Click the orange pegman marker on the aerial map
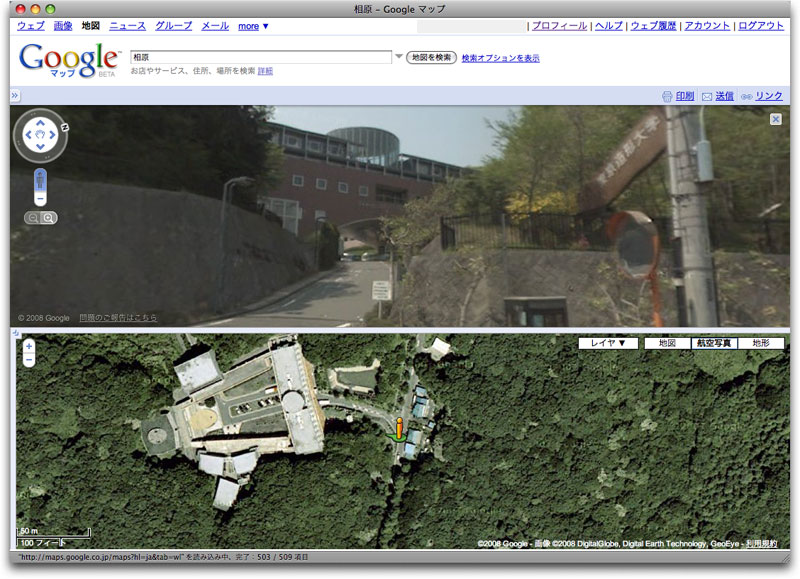800x579 pixels. tap(399, 429)
